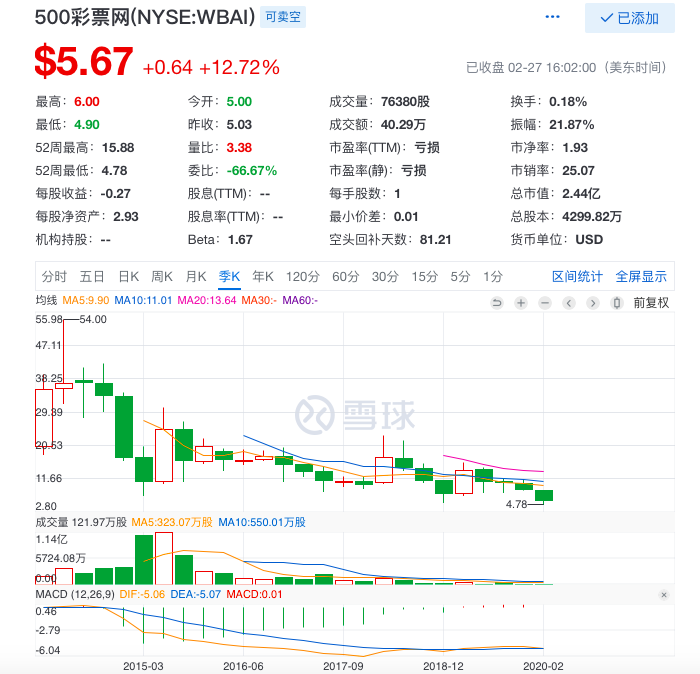Click the candlestick style icon
This screenshot has width=700, height=674.
(618, 302)
